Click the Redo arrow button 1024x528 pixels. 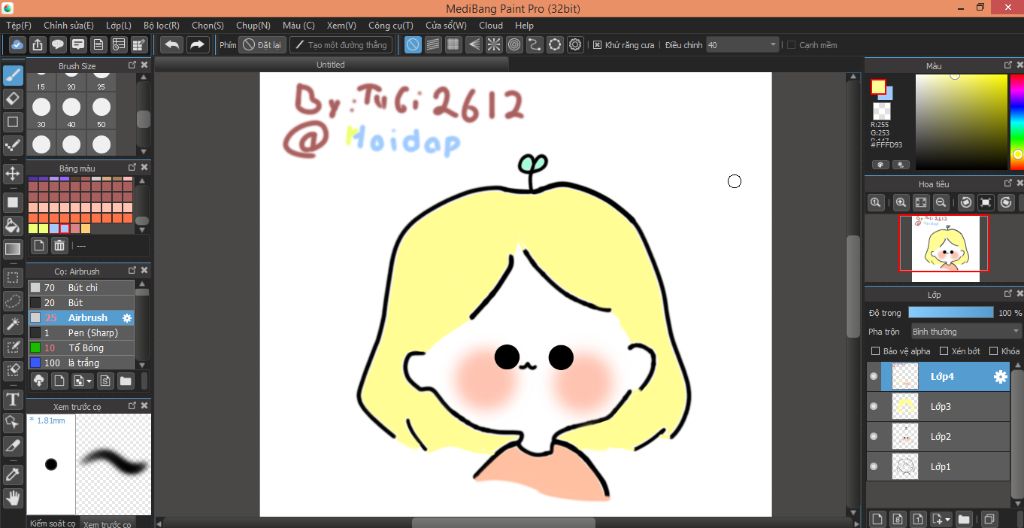pyautogui.click(x=196, y=45)
